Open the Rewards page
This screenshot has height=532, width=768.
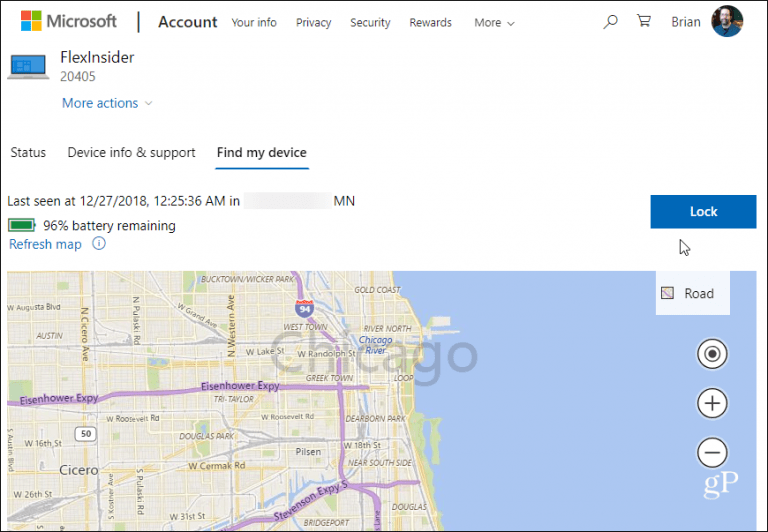(x=431, y=23)
